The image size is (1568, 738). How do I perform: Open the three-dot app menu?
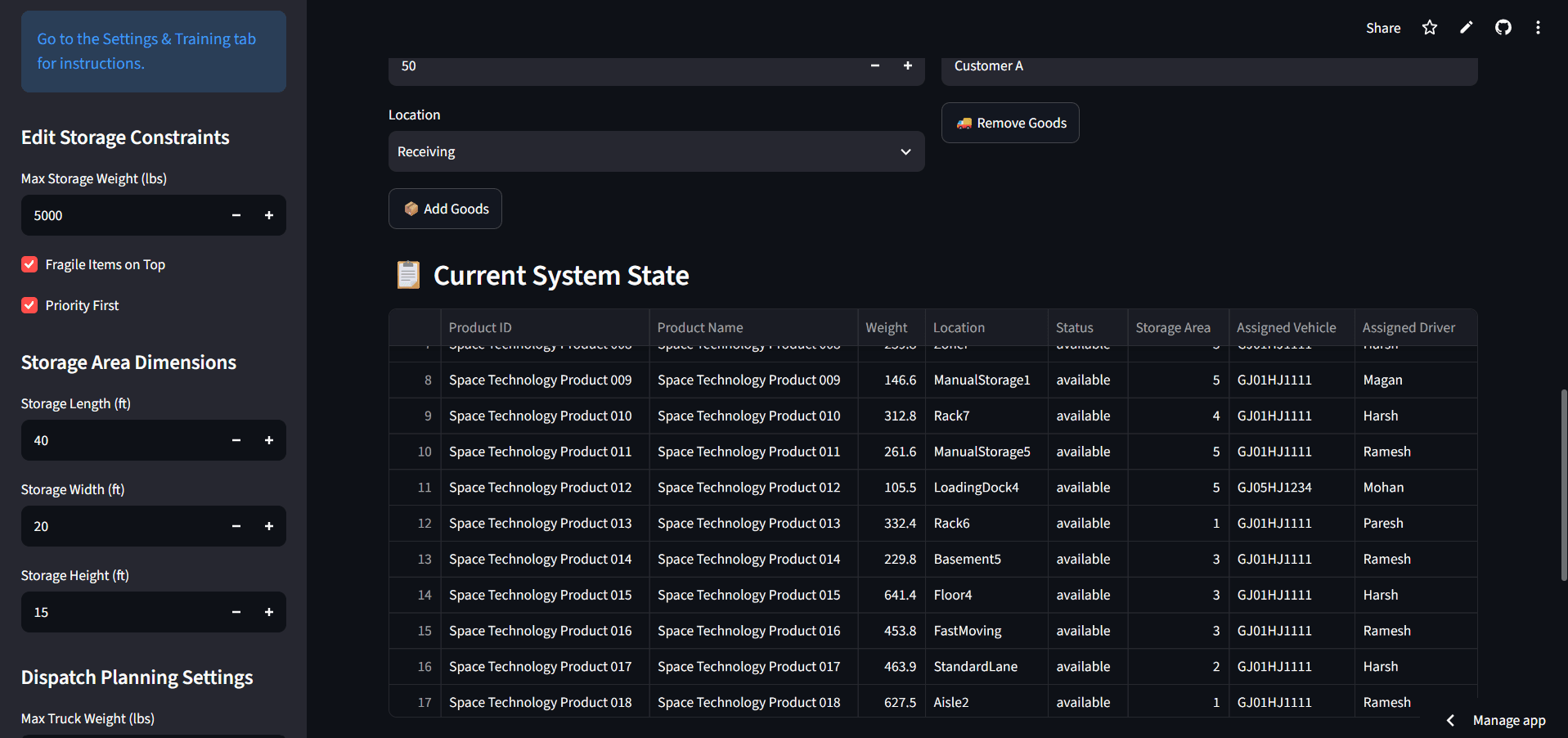tap(1538, 28)
